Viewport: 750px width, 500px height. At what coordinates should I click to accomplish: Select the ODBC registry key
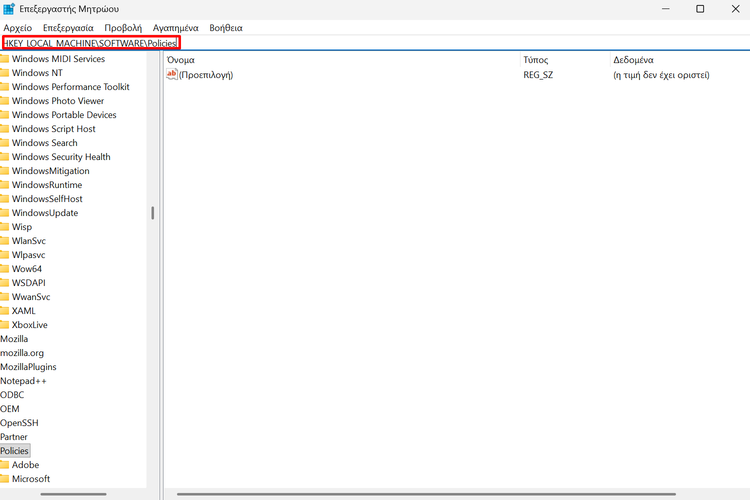(12, 395)
